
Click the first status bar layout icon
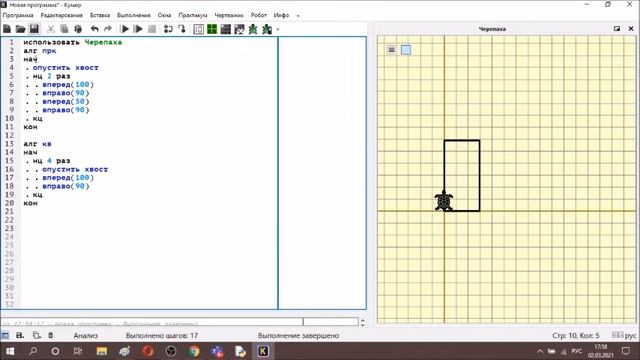(5, 336)
